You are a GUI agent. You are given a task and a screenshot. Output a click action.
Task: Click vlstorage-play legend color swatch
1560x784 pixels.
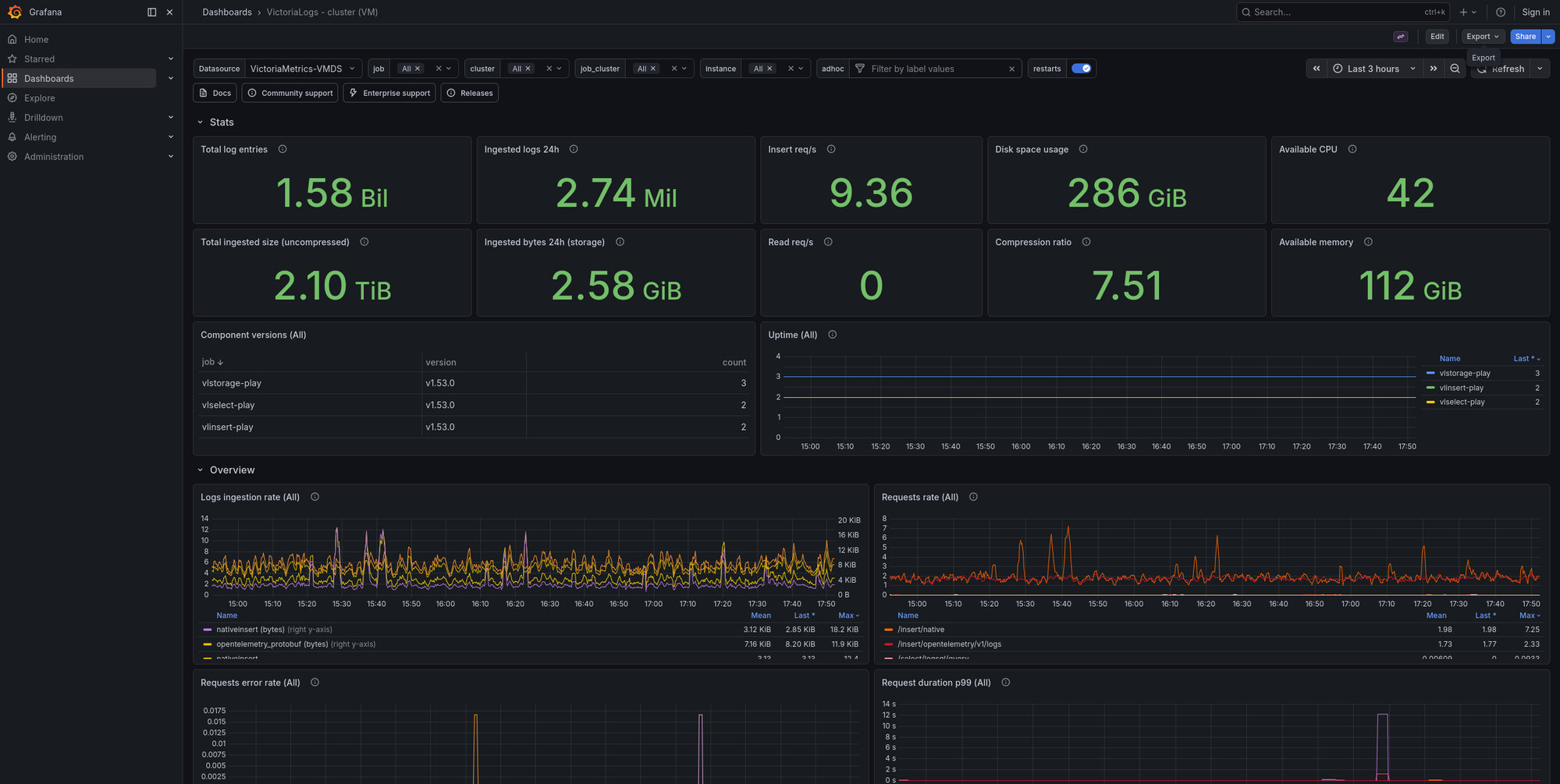tap(1430, 373)
